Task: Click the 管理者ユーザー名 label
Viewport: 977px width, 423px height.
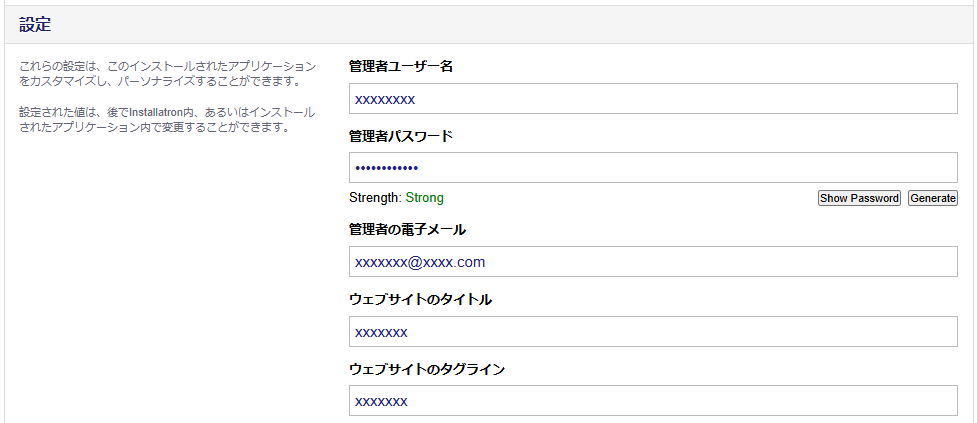Action: point(401,67)
